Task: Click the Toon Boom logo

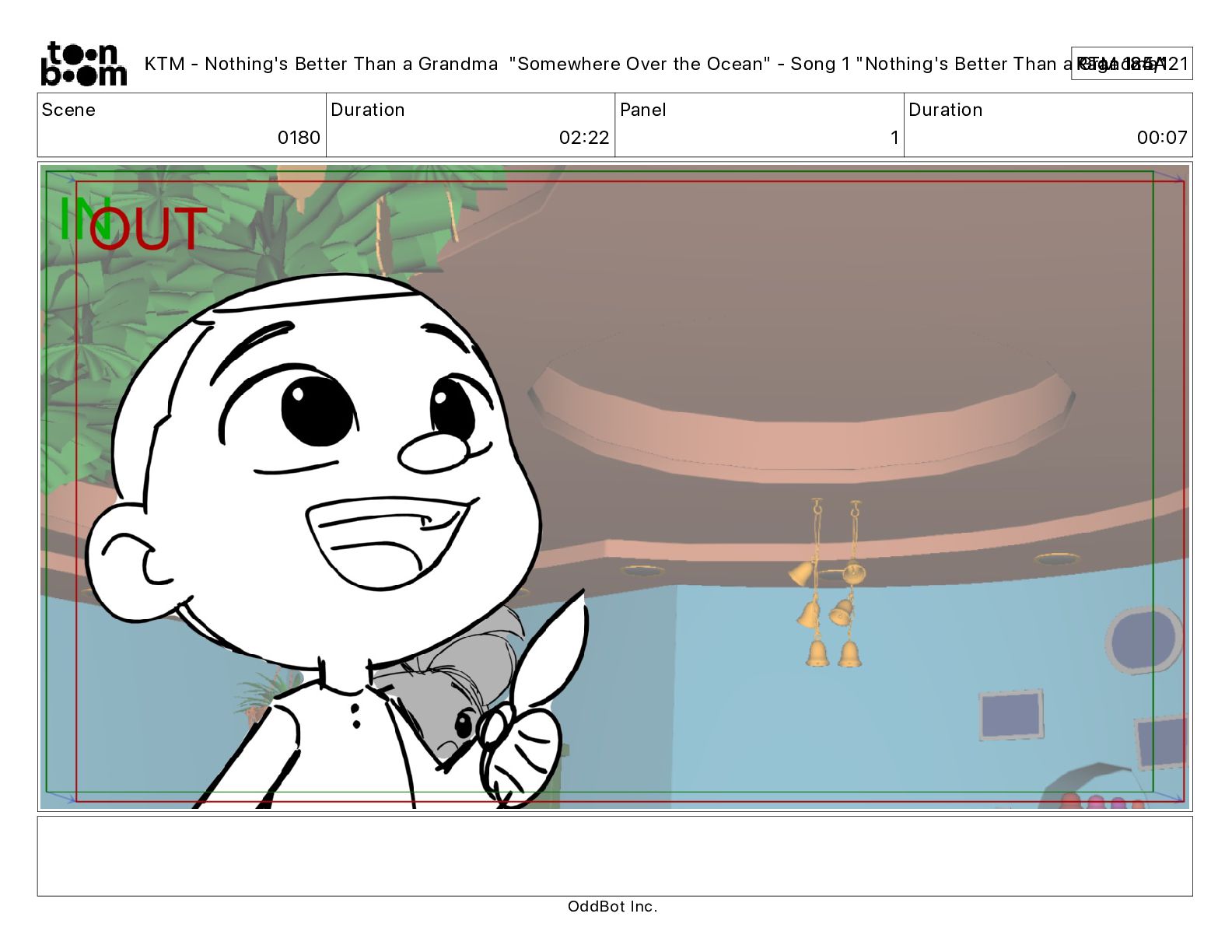Action: pyautogui.click(x=84, y=64)
